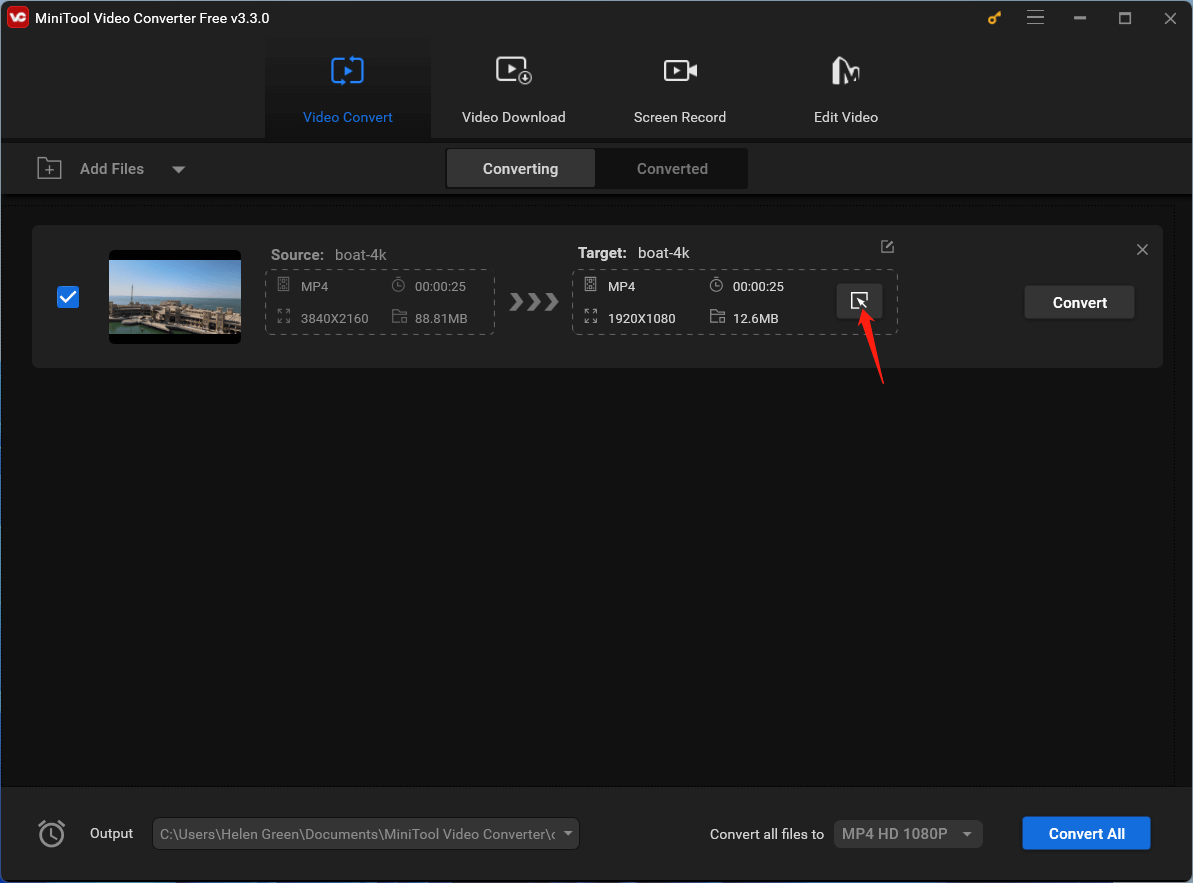Click the source size 88.81MB text
Image resolution: width=1193 pixels, height=883 pixels.
pyautogui.click(x=441, y=318)
